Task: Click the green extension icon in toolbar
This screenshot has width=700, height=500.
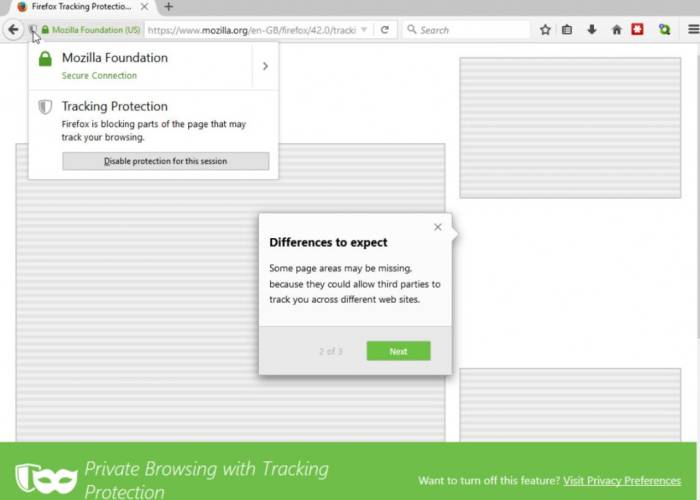Action: pos(664,30)
